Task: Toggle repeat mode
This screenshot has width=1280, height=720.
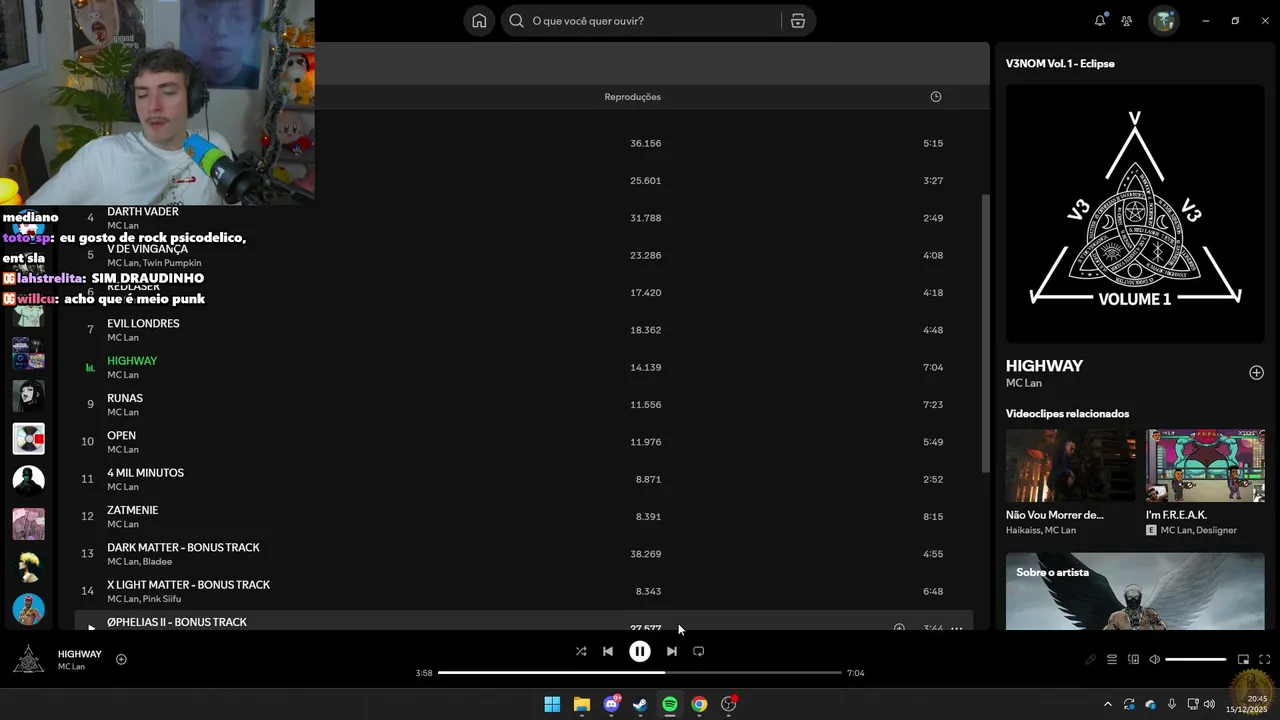Action: 699,651
